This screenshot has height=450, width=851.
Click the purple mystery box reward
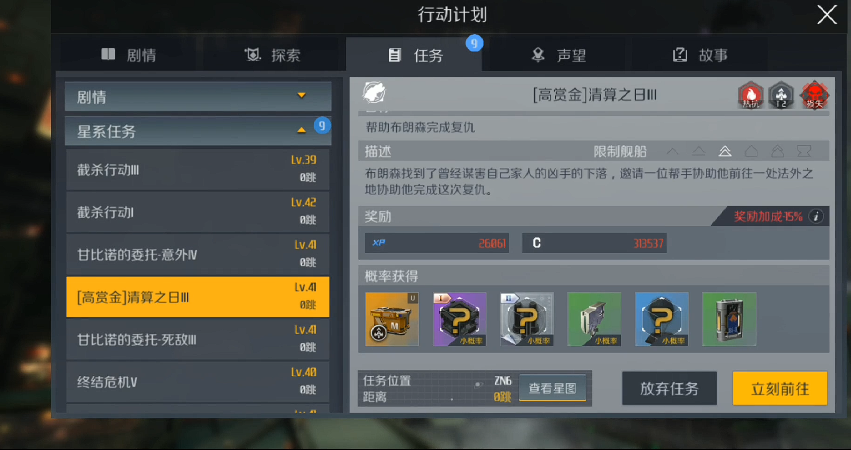[x=460, y=319]
